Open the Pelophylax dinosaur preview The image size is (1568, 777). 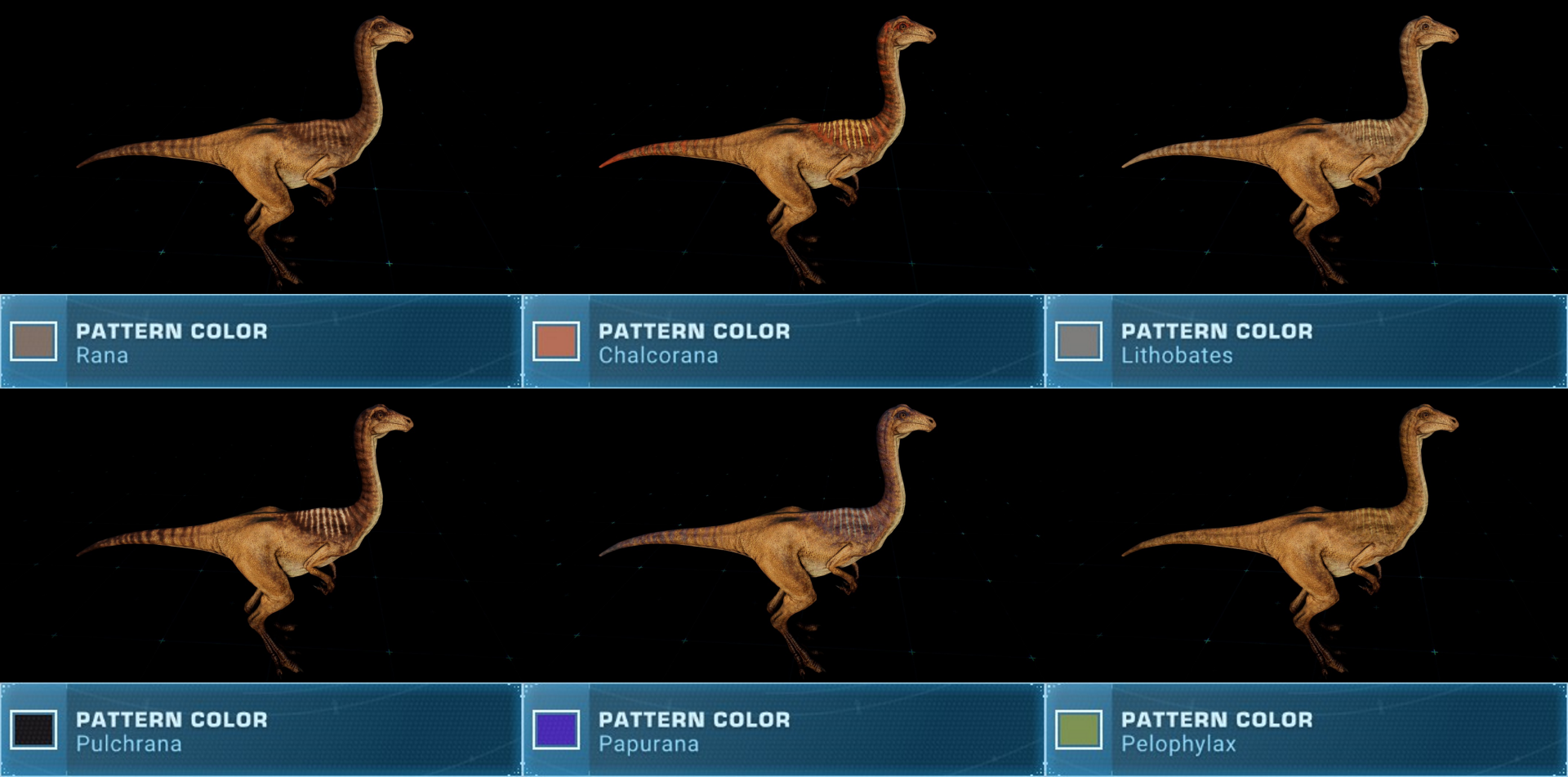point(1290,538)
